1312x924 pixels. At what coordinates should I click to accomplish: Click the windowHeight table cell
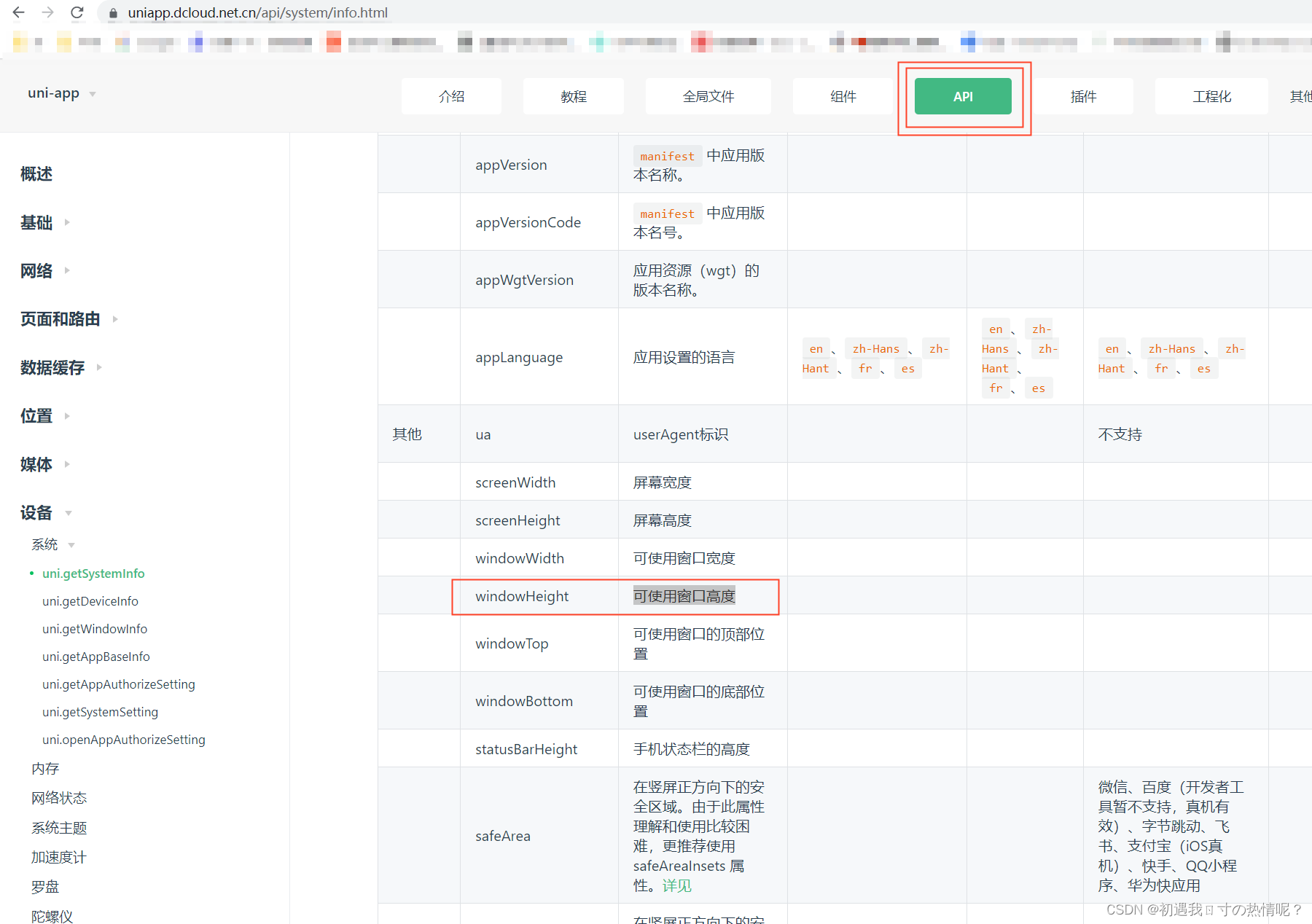[539, 596]
